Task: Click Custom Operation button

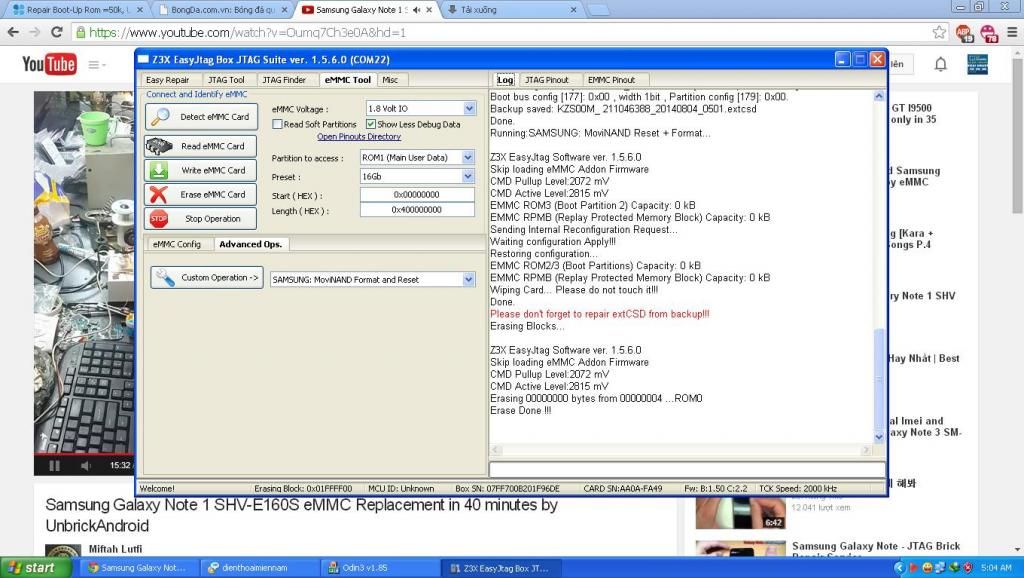Action: coord(207,278)
